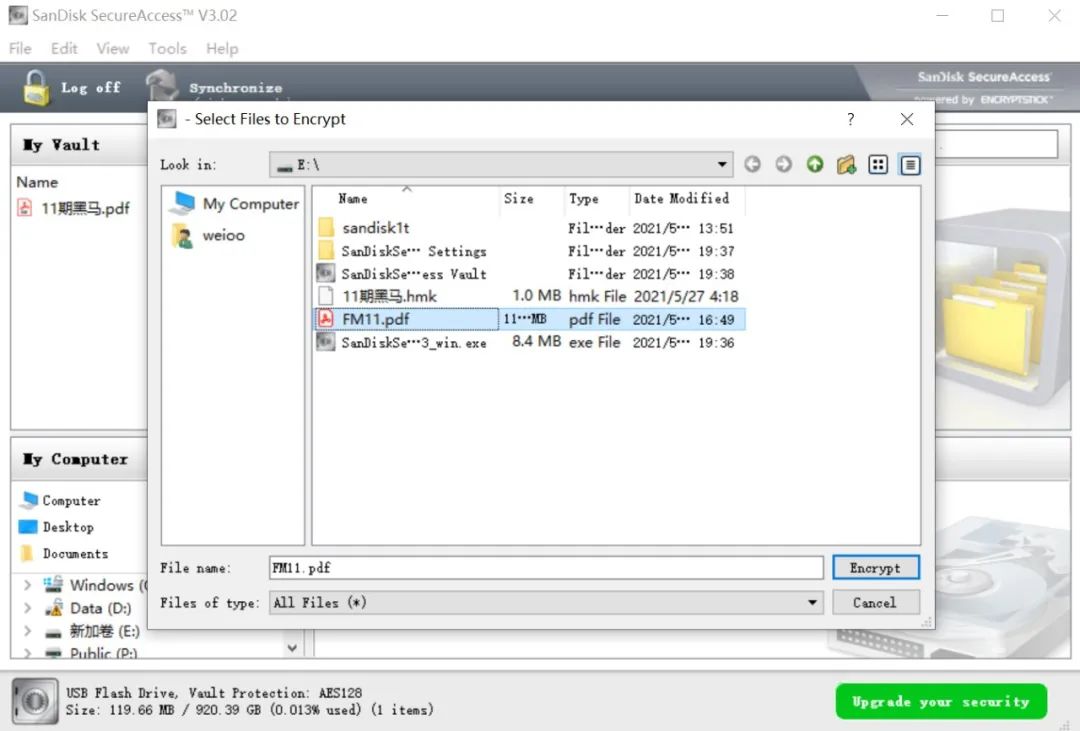Click the 新加卷 (E:) drive entry
Screen dimensions: 1080x731
[x=92, y=631]
